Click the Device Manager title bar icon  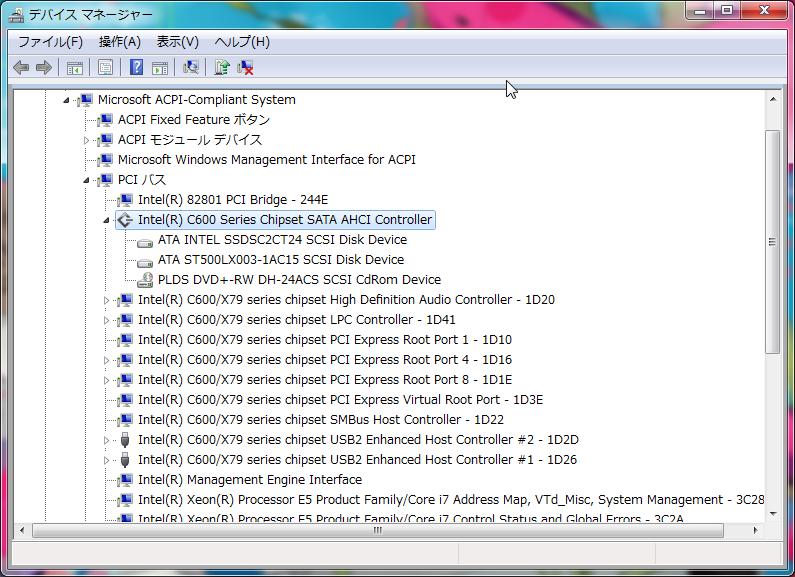16,15
